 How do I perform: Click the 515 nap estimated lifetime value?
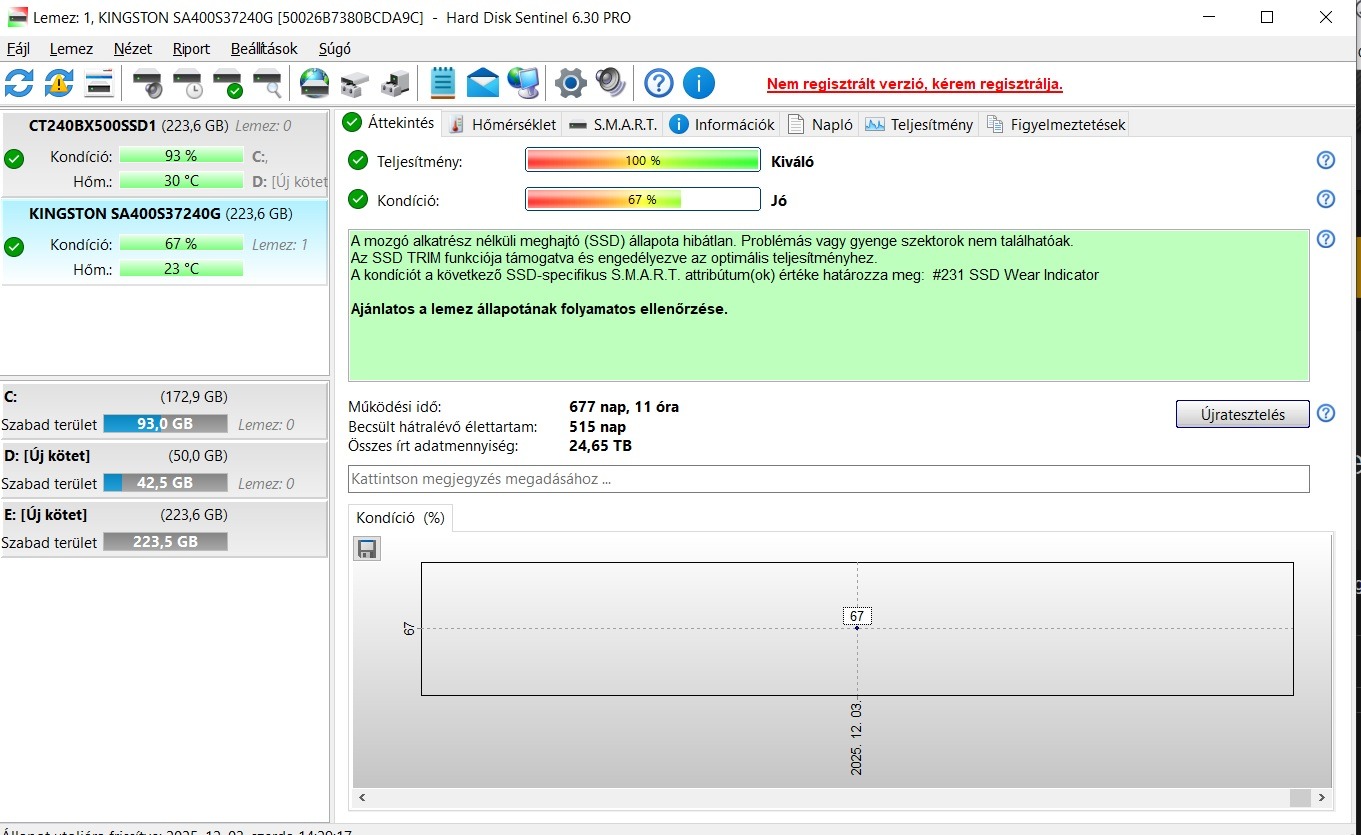[x=598, y=427]
